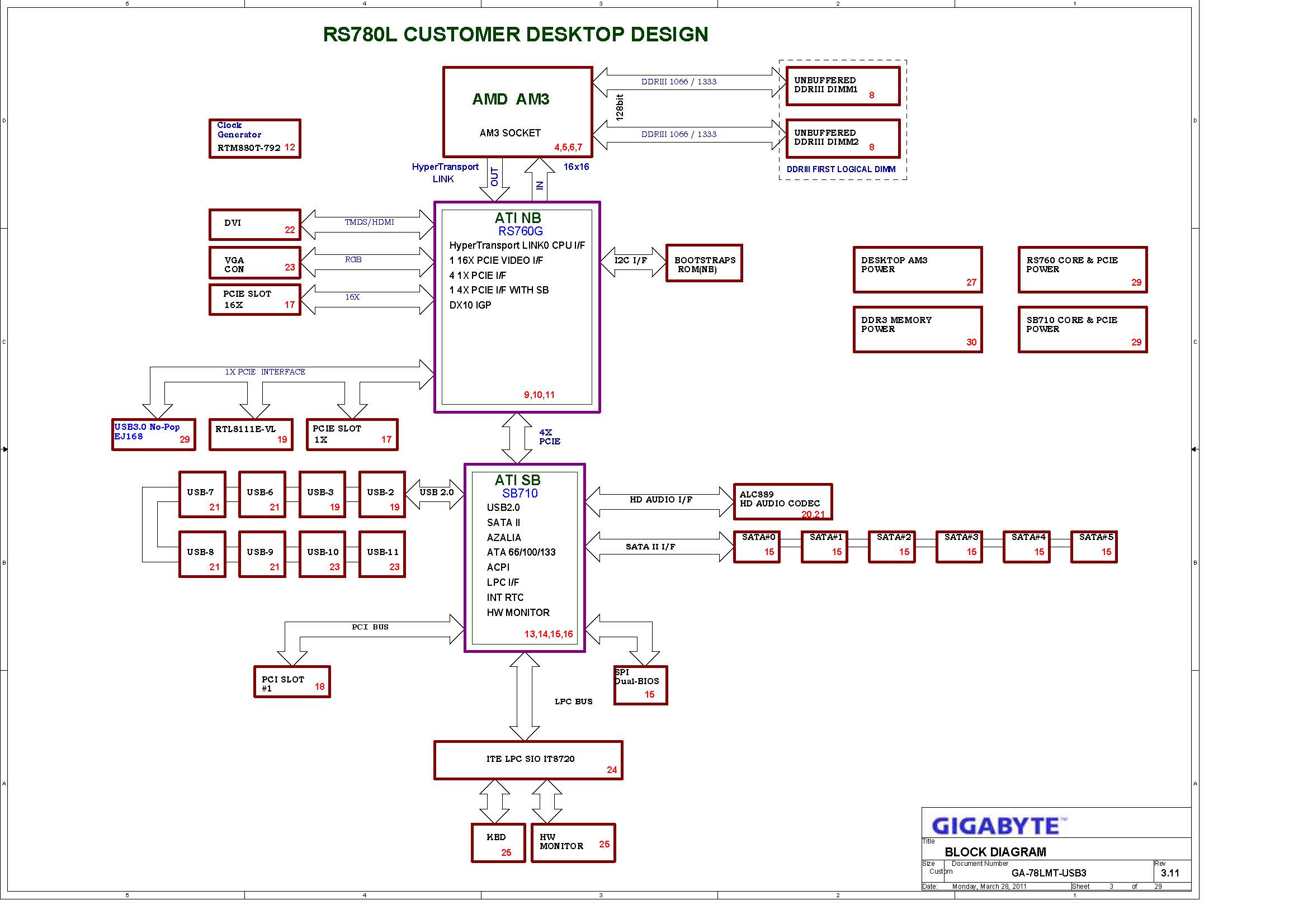
Task: Click the USB-3 block
Action: tap(323, 494)
